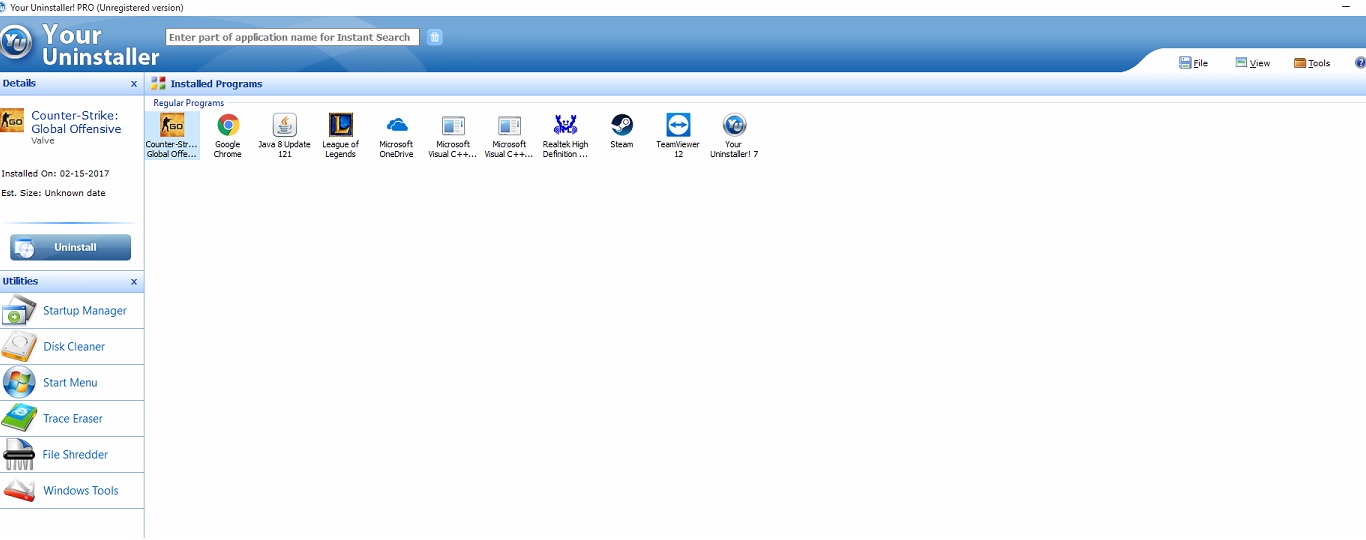Click the Est. Size: Unknown date text

pos(53,193)
